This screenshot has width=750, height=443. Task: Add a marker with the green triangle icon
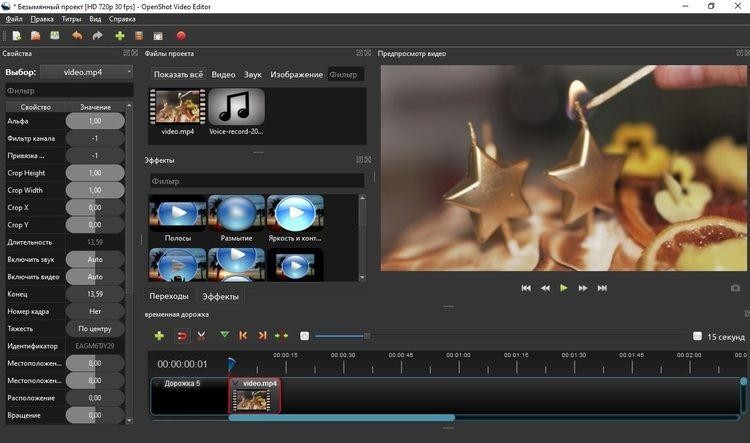[224, 336]
